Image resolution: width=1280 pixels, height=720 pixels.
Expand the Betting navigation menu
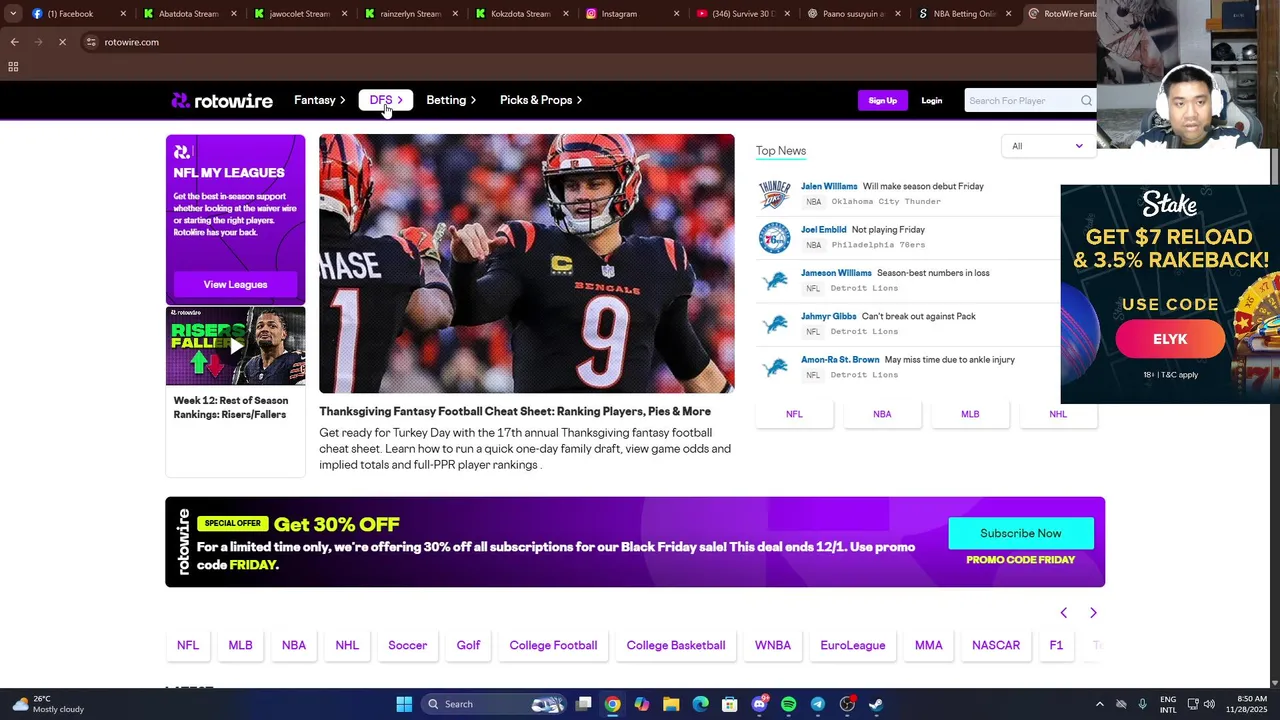click(451, 100)
